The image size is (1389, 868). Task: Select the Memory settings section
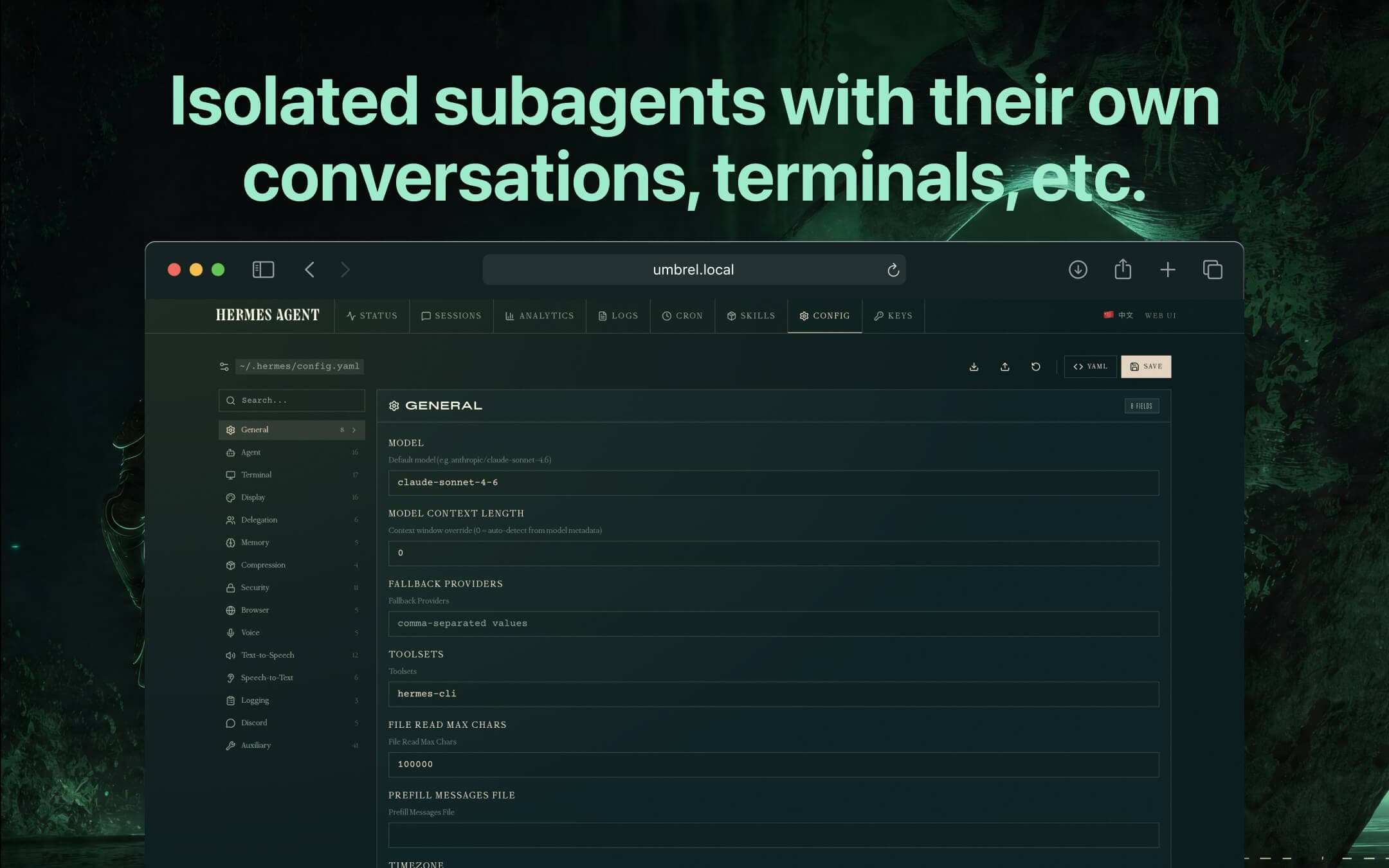(254, 542)
